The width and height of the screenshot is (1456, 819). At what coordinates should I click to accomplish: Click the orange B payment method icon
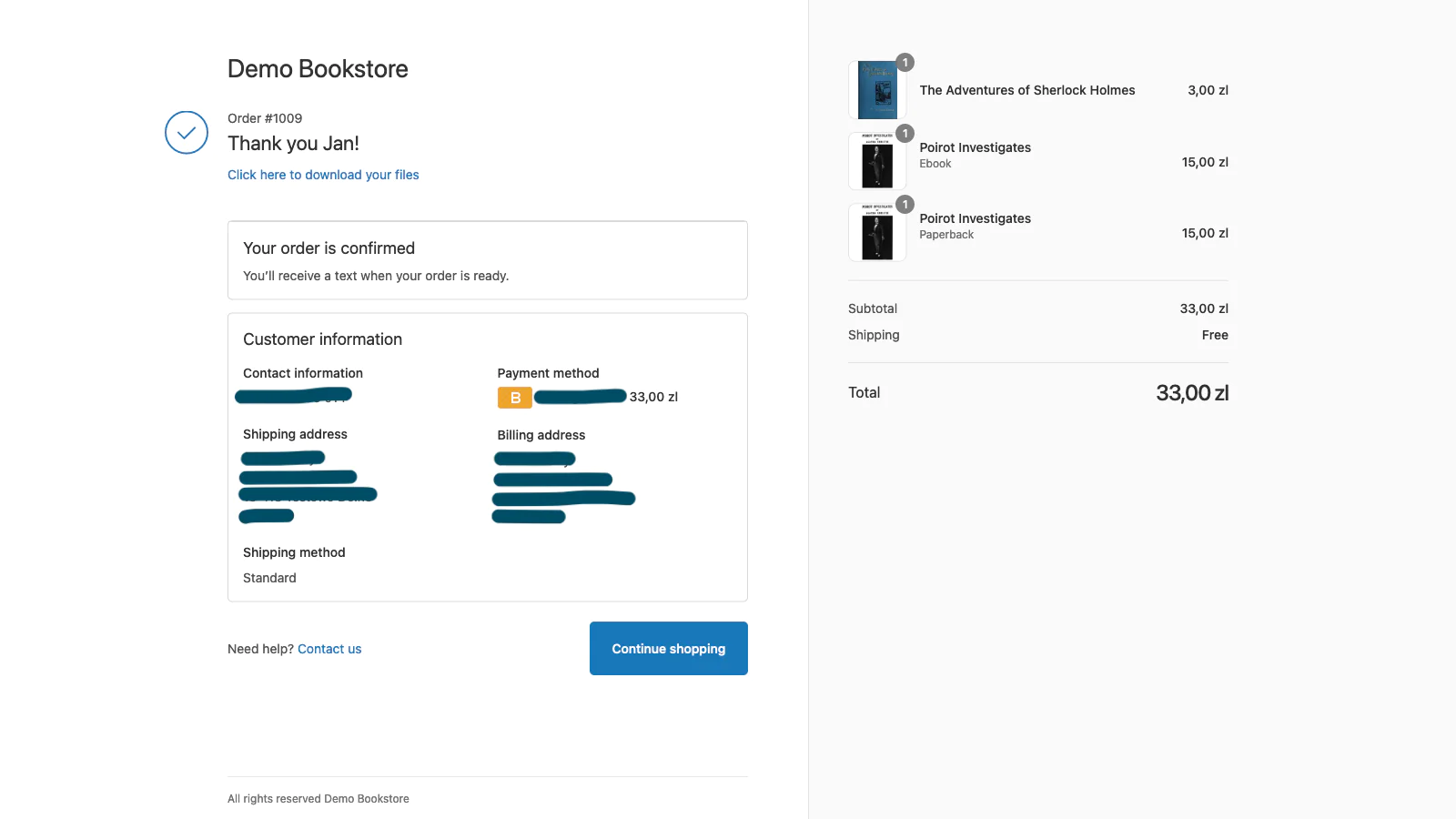(514, 398)
